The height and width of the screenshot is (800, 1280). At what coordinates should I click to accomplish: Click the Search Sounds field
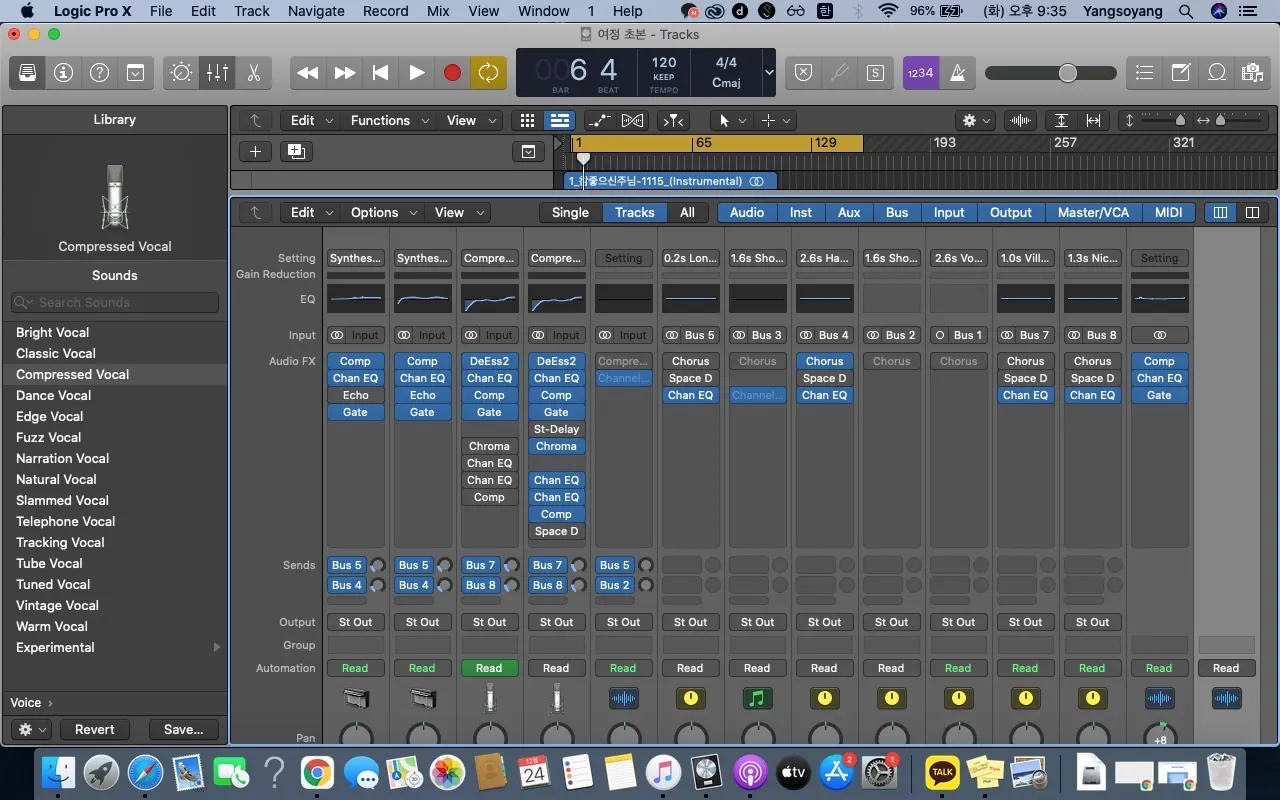[x=115, y=302]
